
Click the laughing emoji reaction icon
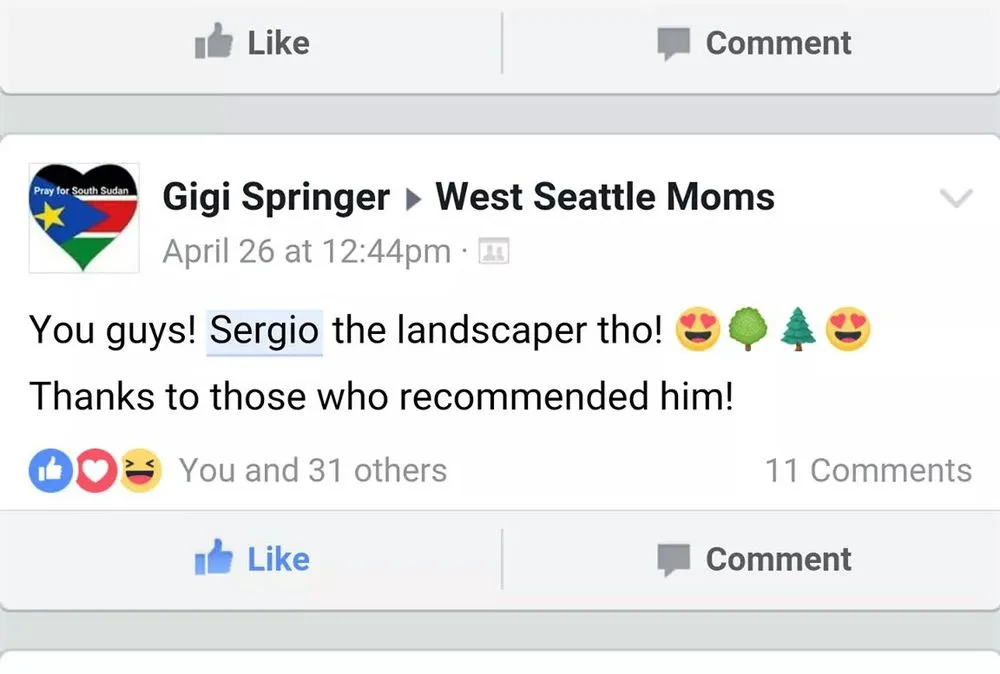click(x=138, y=470)
